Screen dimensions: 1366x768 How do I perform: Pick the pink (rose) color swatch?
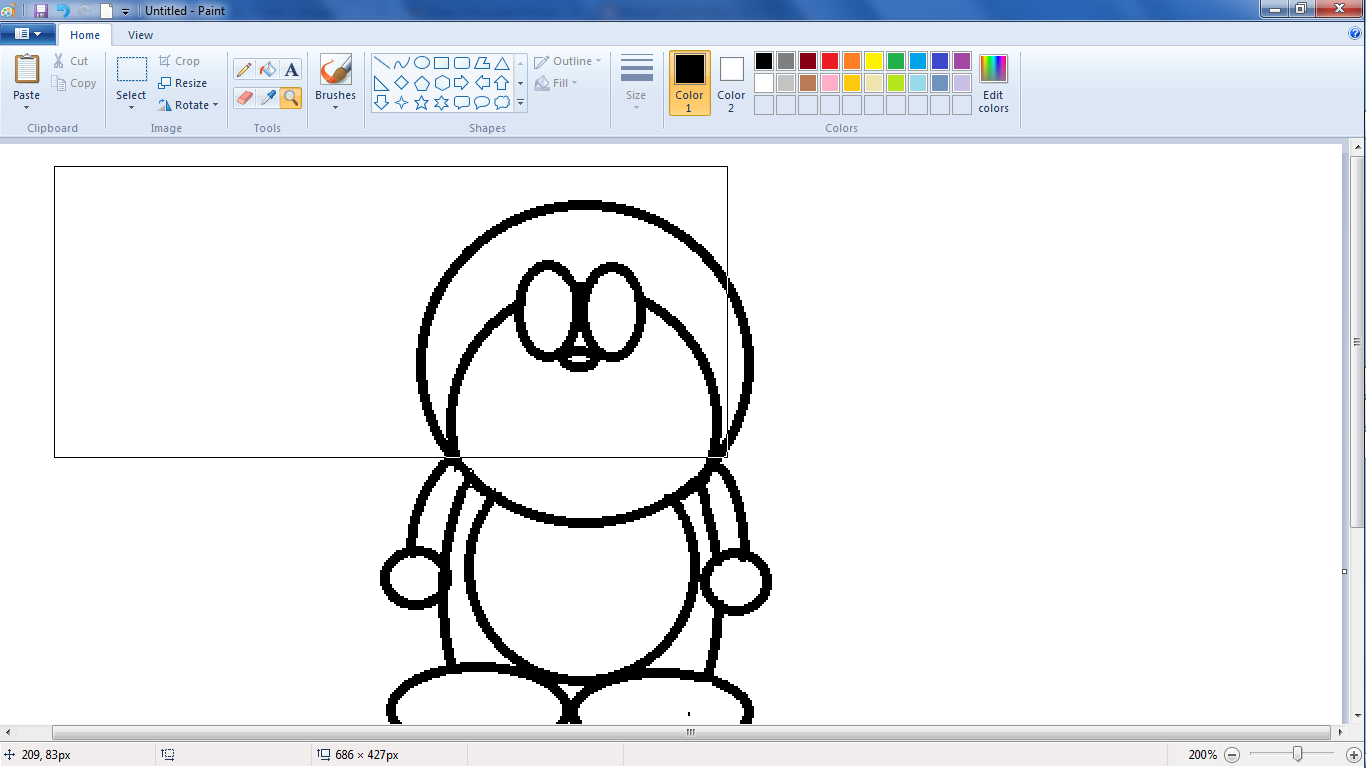coord(830,83)
